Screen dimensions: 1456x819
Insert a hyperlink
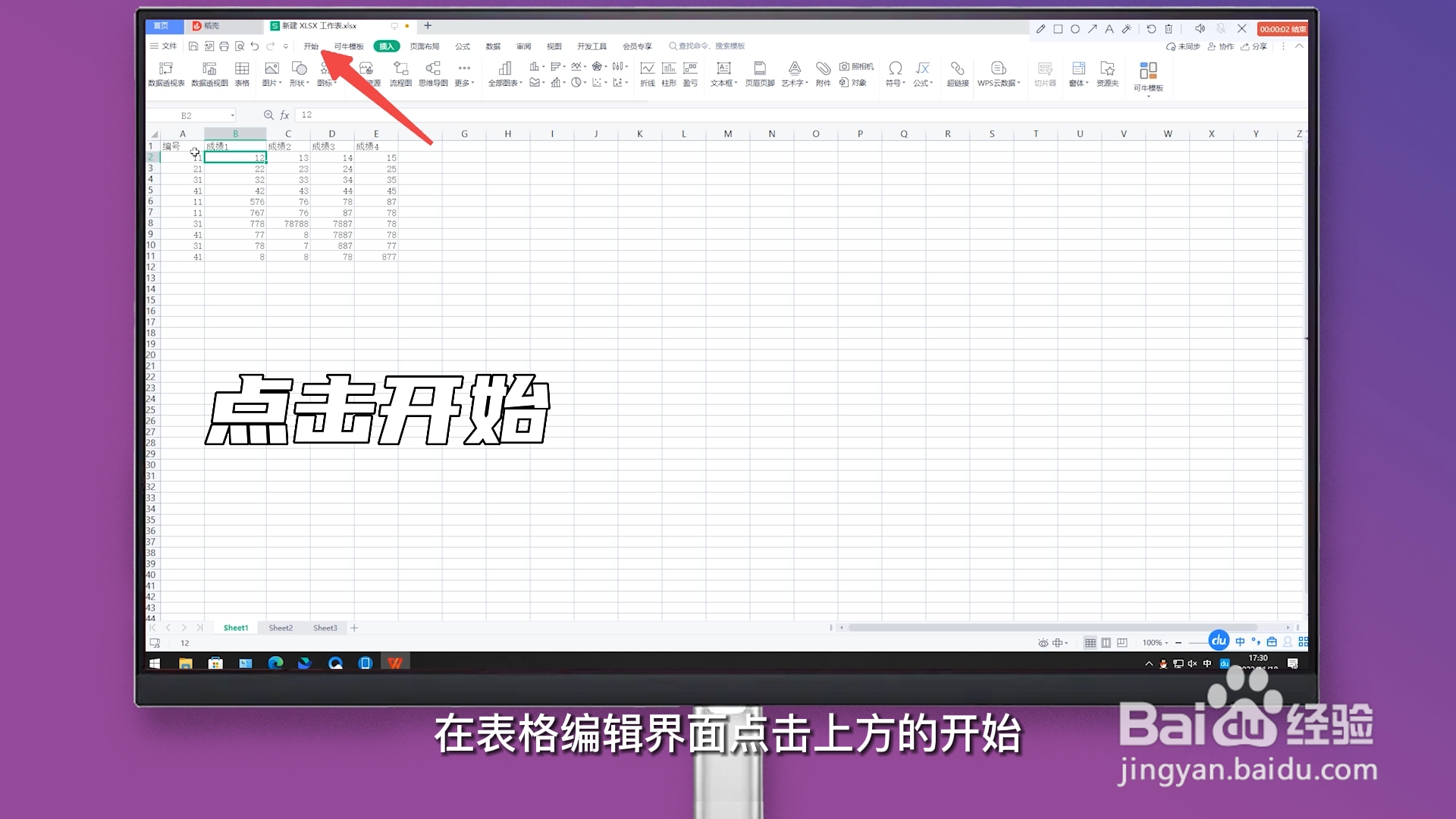click(x=958, y=74)
